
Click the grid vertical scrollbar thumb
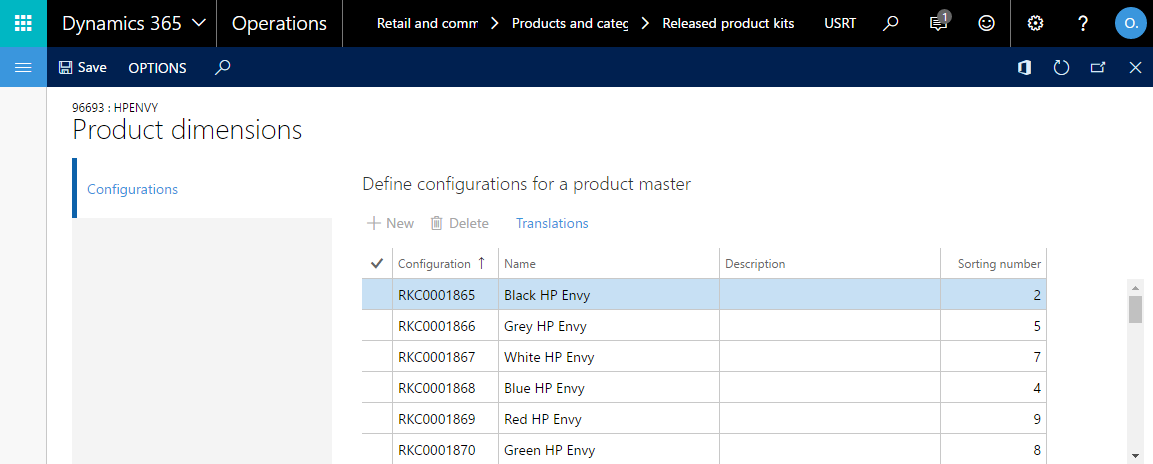coord(1135,309)
